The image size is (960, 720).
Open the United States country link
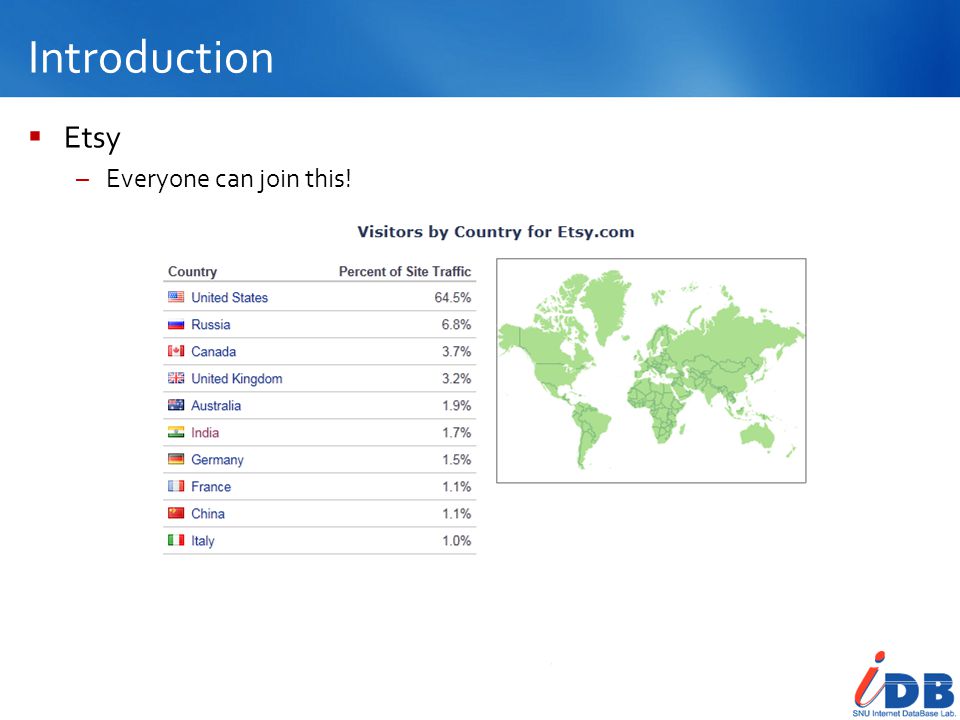click(230, 298)
